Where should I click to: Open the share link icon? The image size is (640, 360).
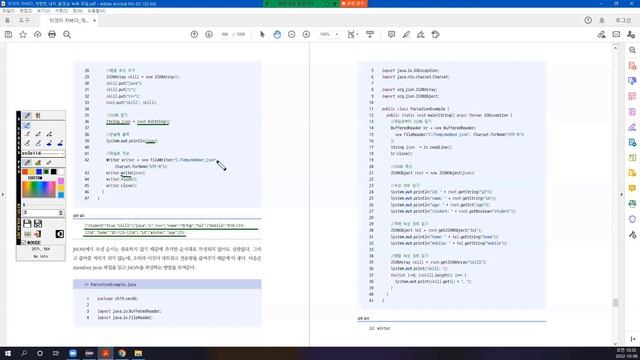pos(601,35)
